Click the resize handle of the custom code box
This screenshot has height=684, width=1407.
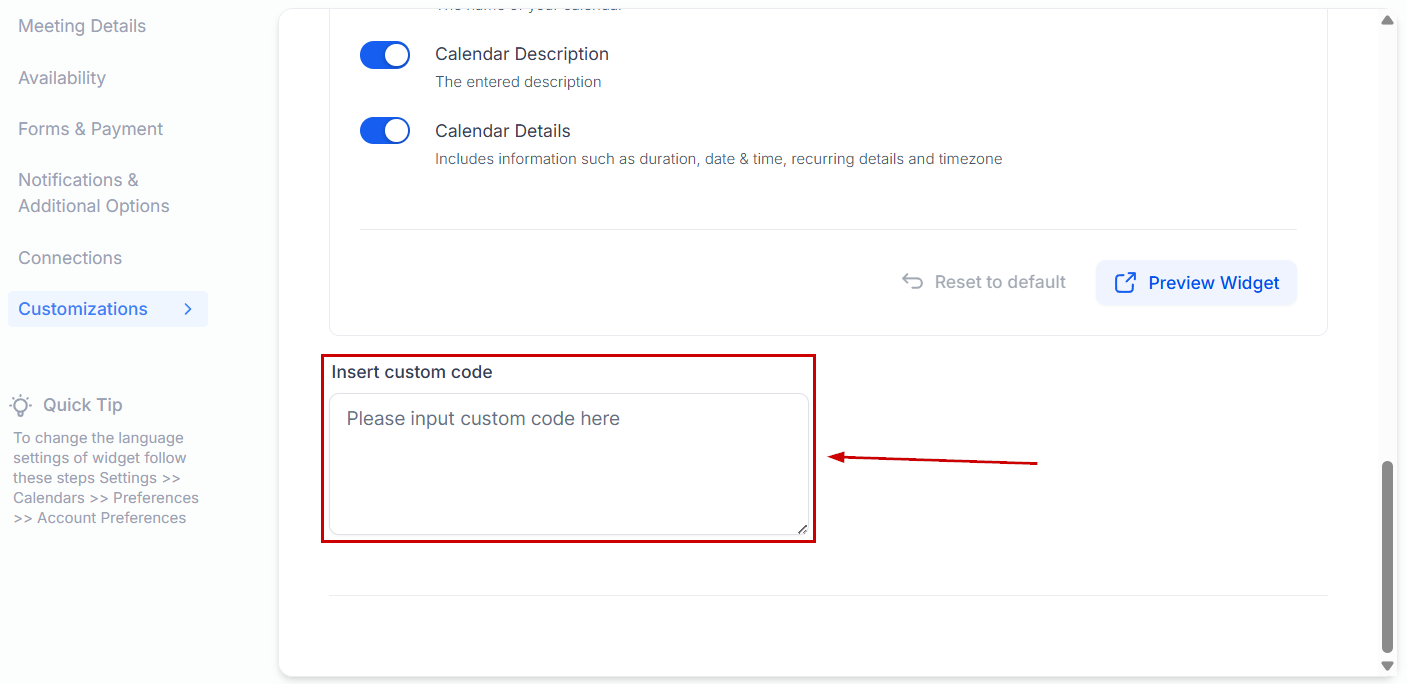[x=802, y=529]
